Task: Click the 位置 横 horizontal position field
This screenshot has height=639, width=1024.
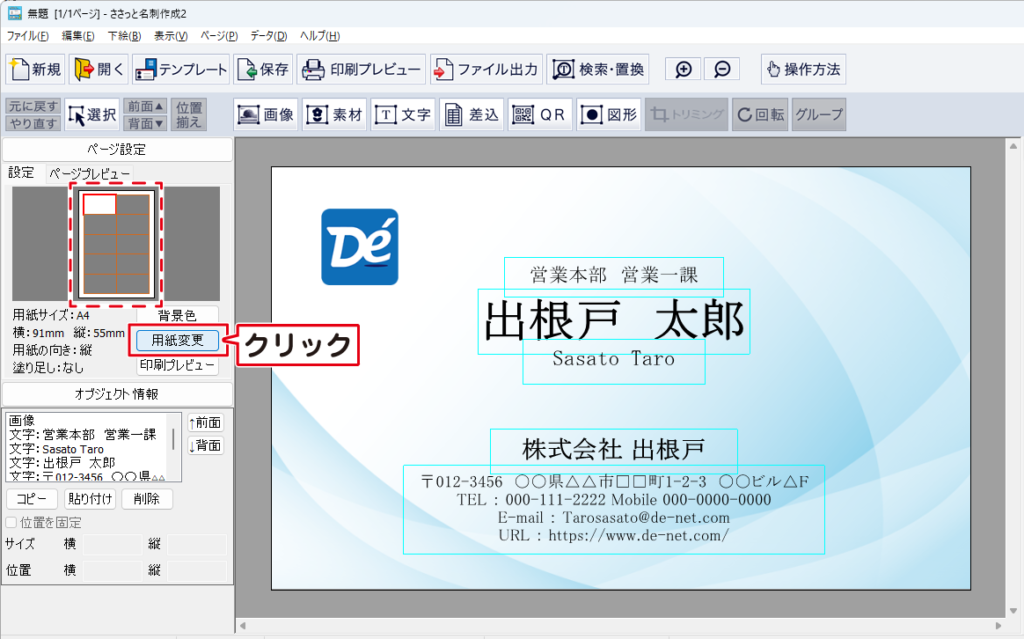Action: [x=112, y=570]
